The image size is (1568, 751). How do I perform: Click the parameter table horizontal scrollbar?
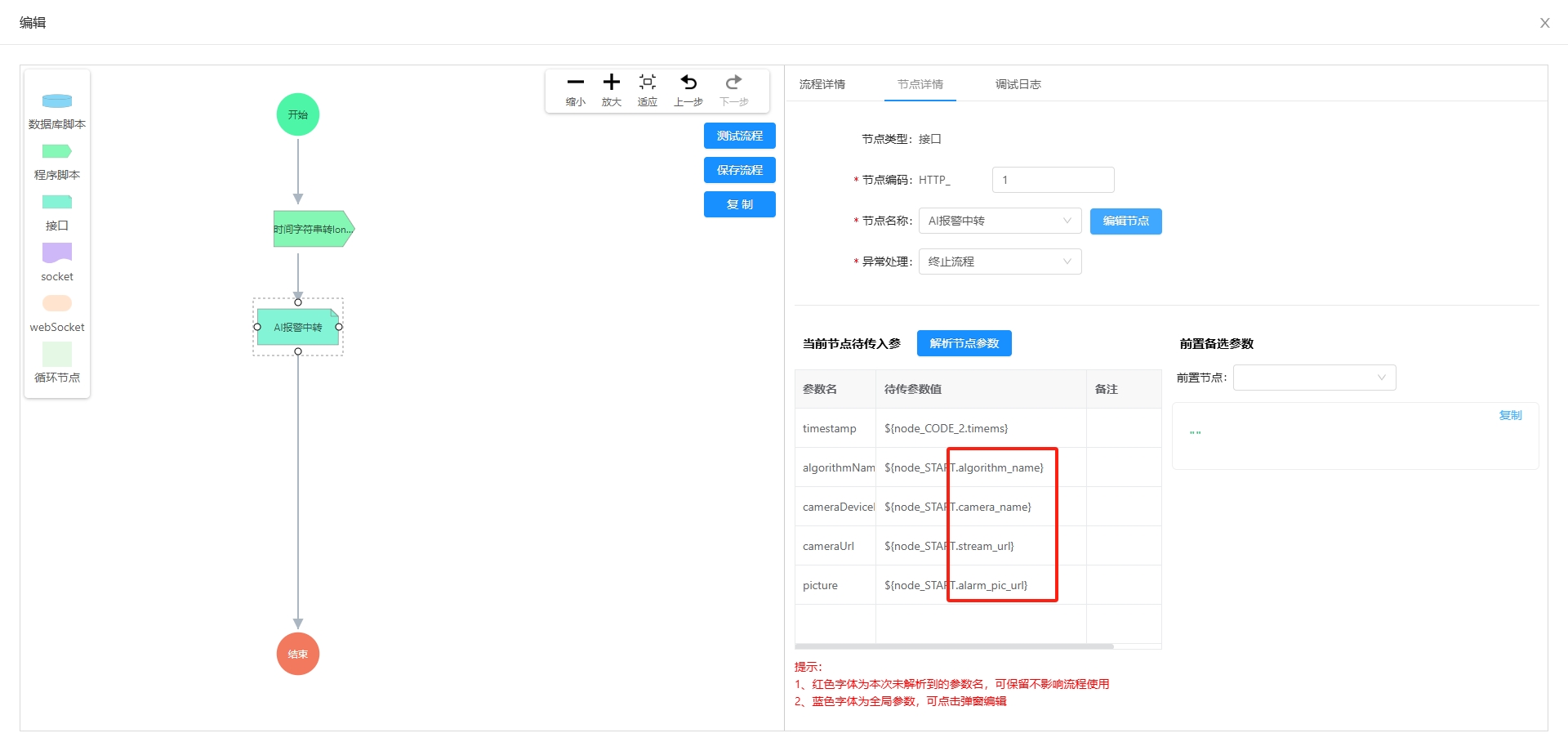click(954, 646)
